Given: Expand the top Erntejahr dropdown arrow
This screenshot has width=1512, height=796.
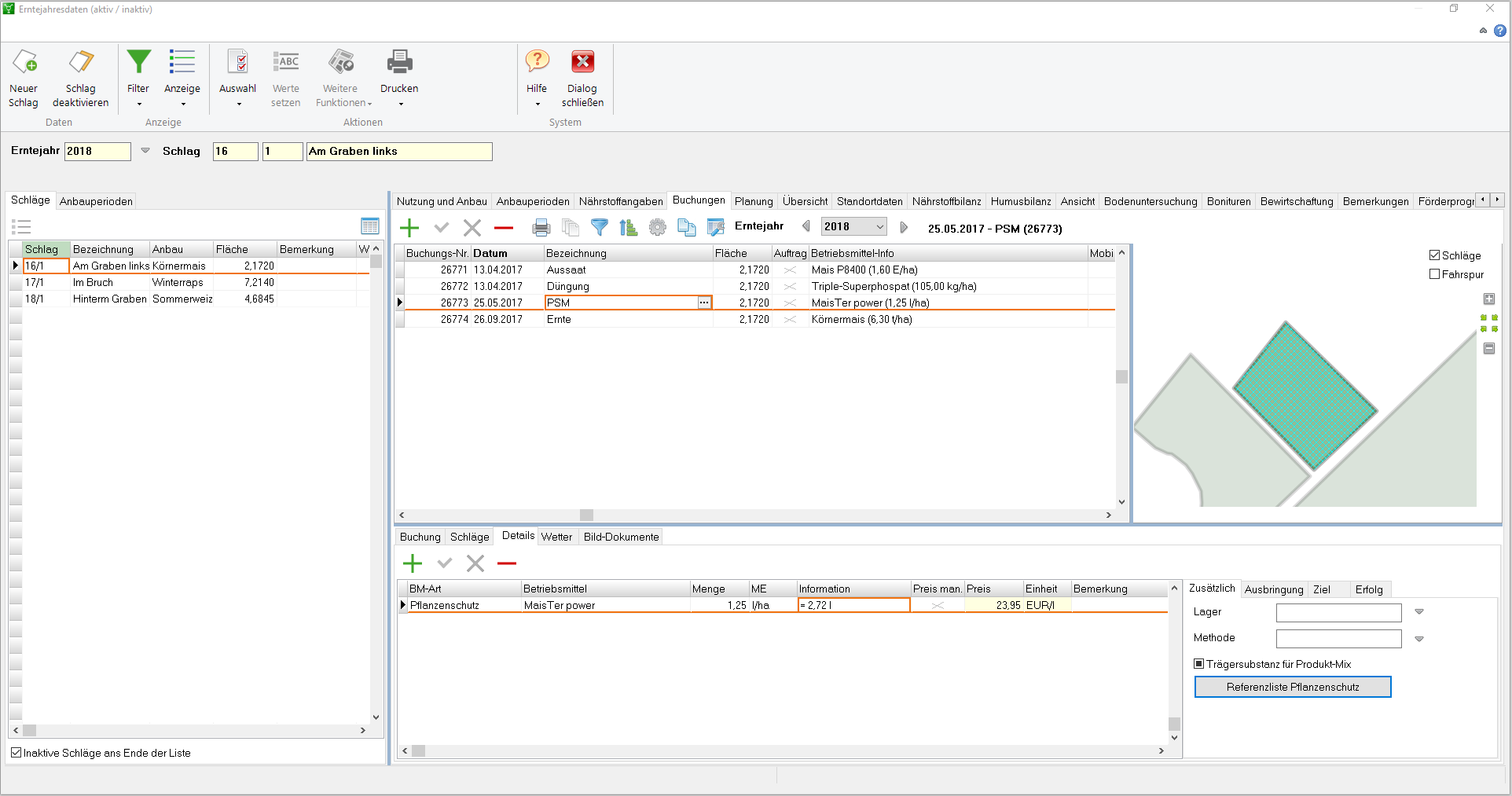Looking at the screenshot, I should [145, 151].
